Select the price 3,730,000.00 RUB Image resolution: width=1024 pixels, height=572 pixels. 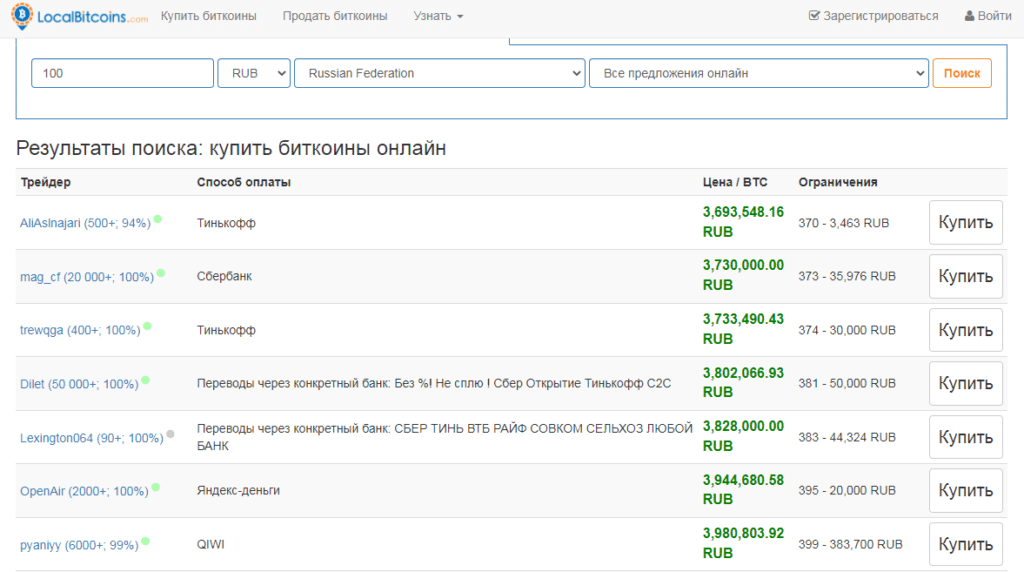click(743, 276)
